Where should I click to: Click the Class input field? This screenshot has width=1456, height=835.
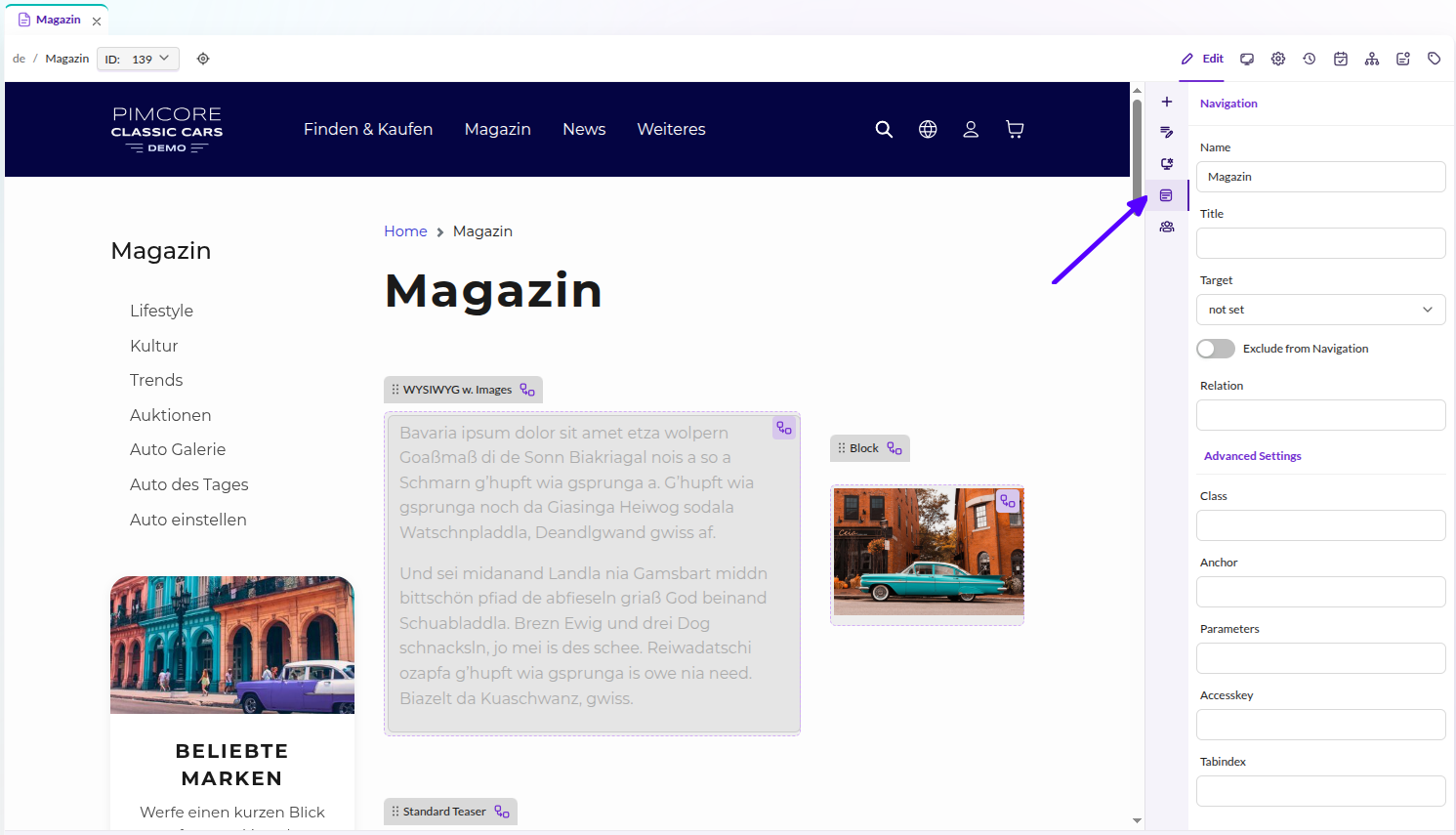tap(1320, 525)
